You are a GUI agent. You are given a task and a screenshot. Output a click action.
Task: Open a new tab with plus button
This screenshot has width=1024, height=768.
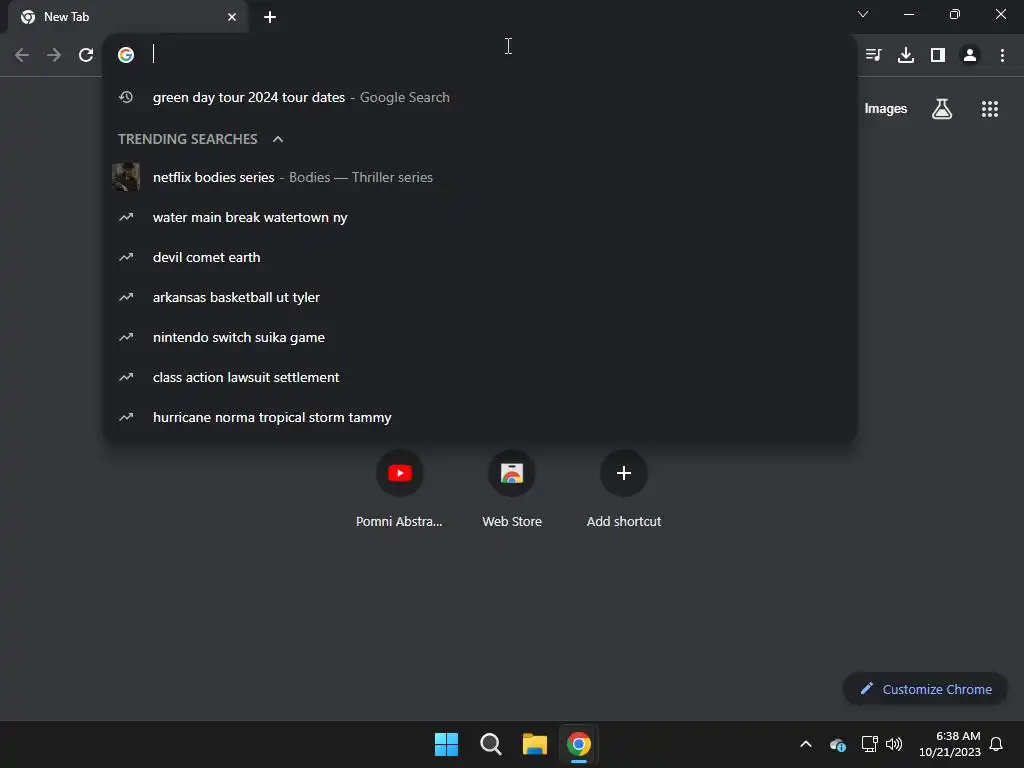tap(270, 17)
